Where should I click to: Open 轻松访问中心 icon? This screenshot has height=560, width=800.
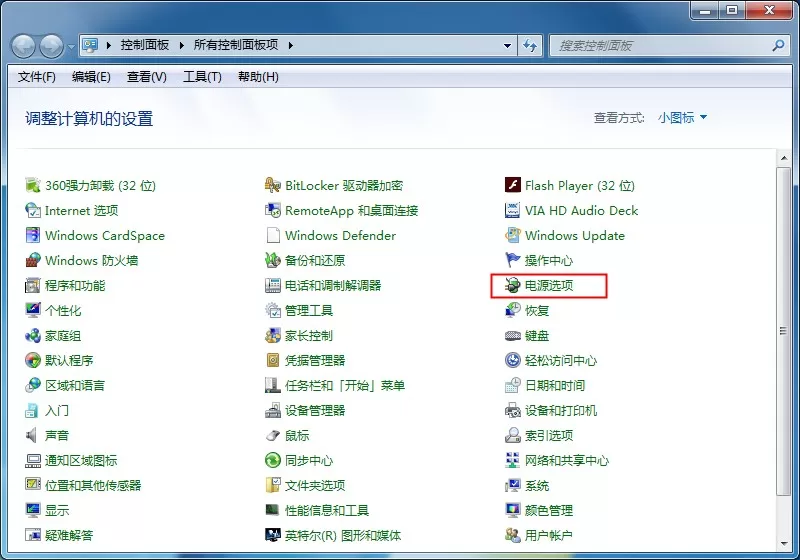coord(513,360)
